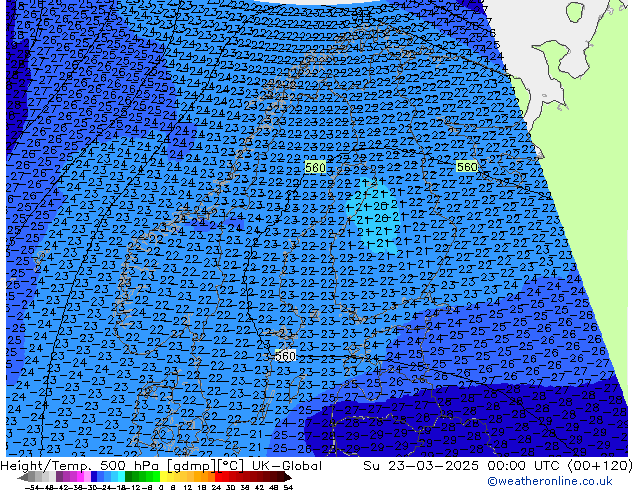The height and width of the screenshot is (490, 634).
Task: Click the '24' legend scale value
Action: click(x=216, y=488)
